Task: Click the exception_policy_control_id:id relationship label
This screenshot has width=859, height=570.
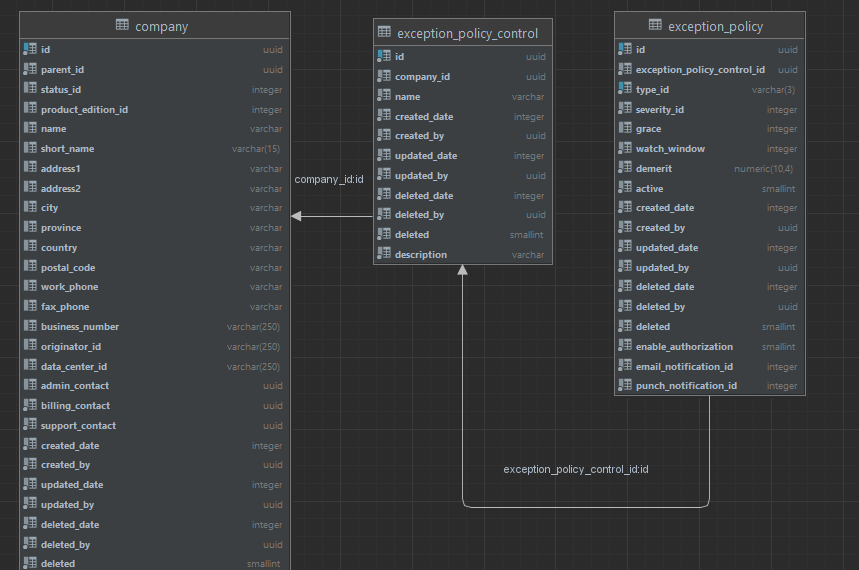Action: pos(576,469)
